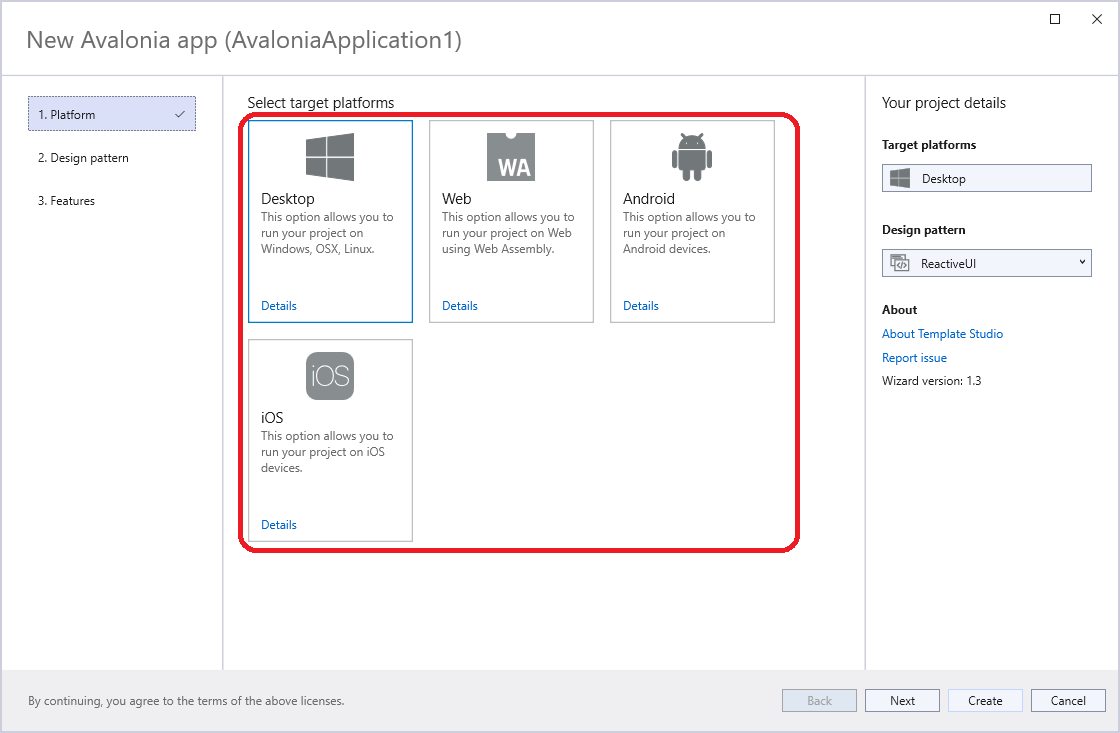Close the New Avalonia app window

(1096, 19)
